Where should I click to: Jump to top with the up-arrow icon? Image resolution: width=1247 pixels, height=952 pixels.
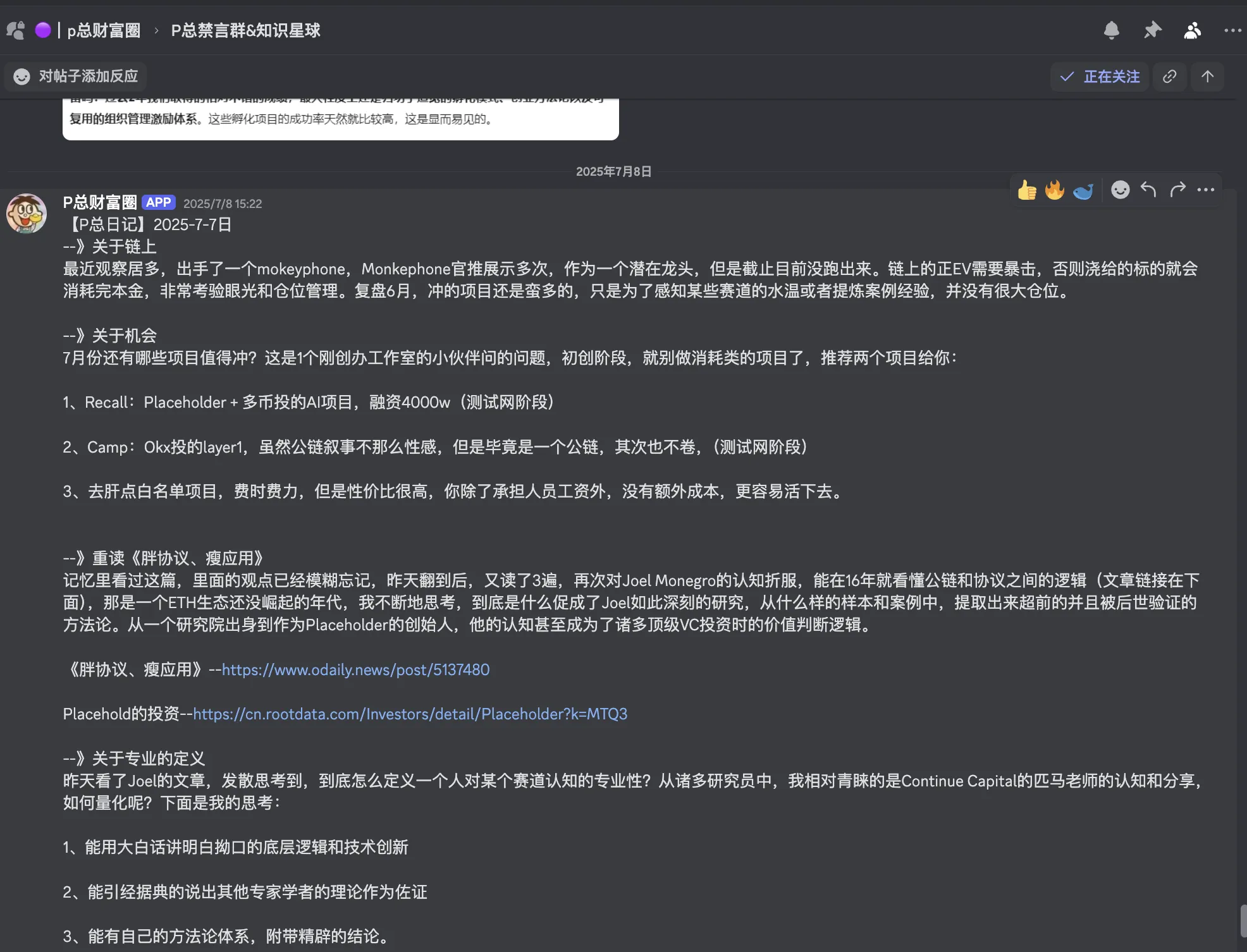pyautogui.click(x=1207, y=76)
